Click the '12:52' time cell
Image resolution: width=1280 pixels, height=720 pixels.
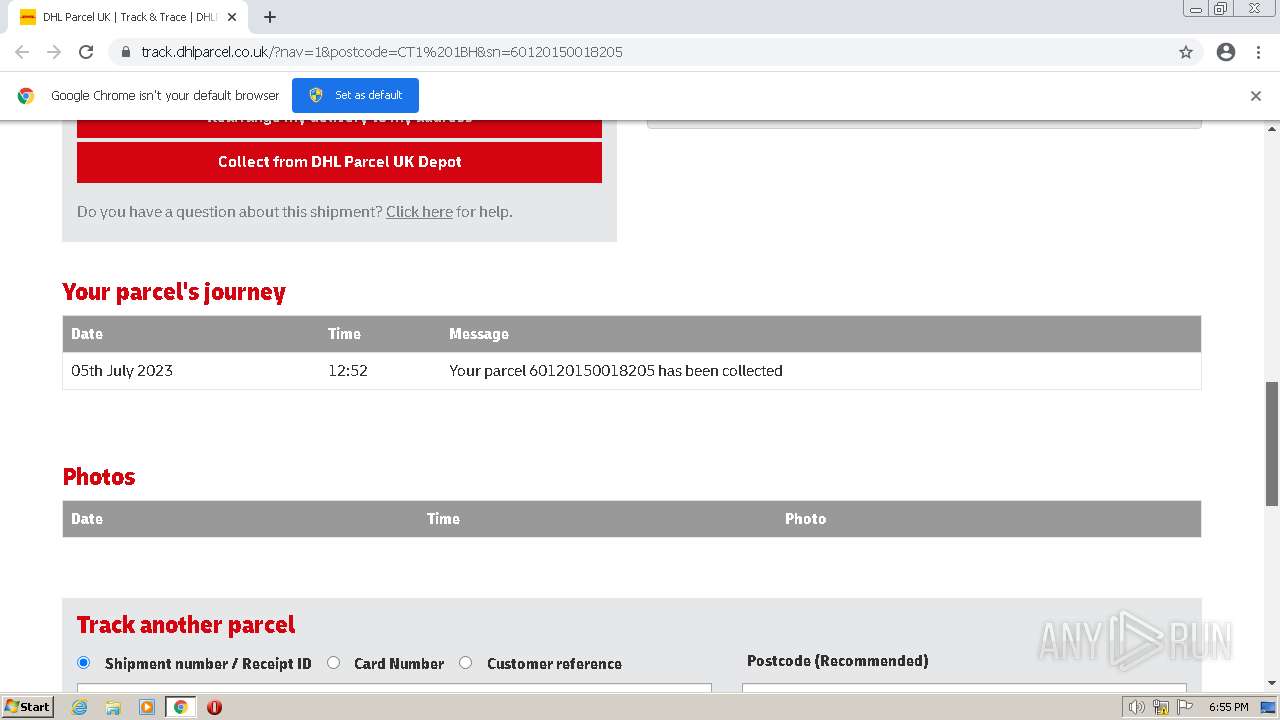point(348,371)
